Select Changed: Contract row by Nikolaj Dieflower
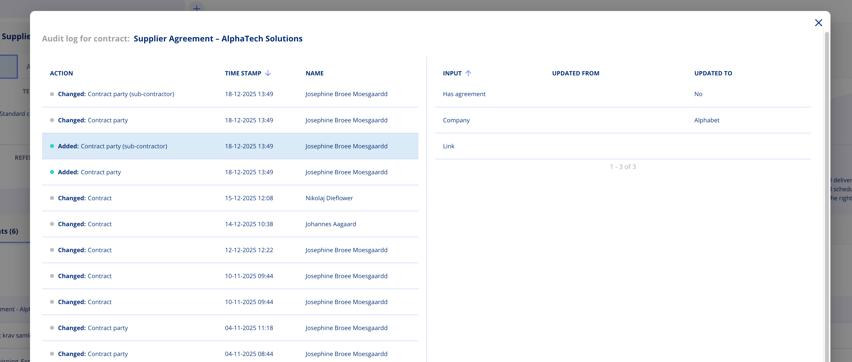The height and width of the screenshot is (362, 852). 230,198
